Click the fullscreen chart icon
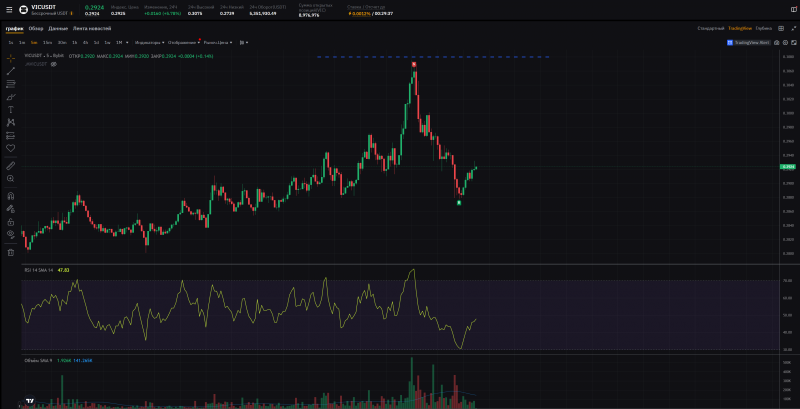 tap(792, 43)
